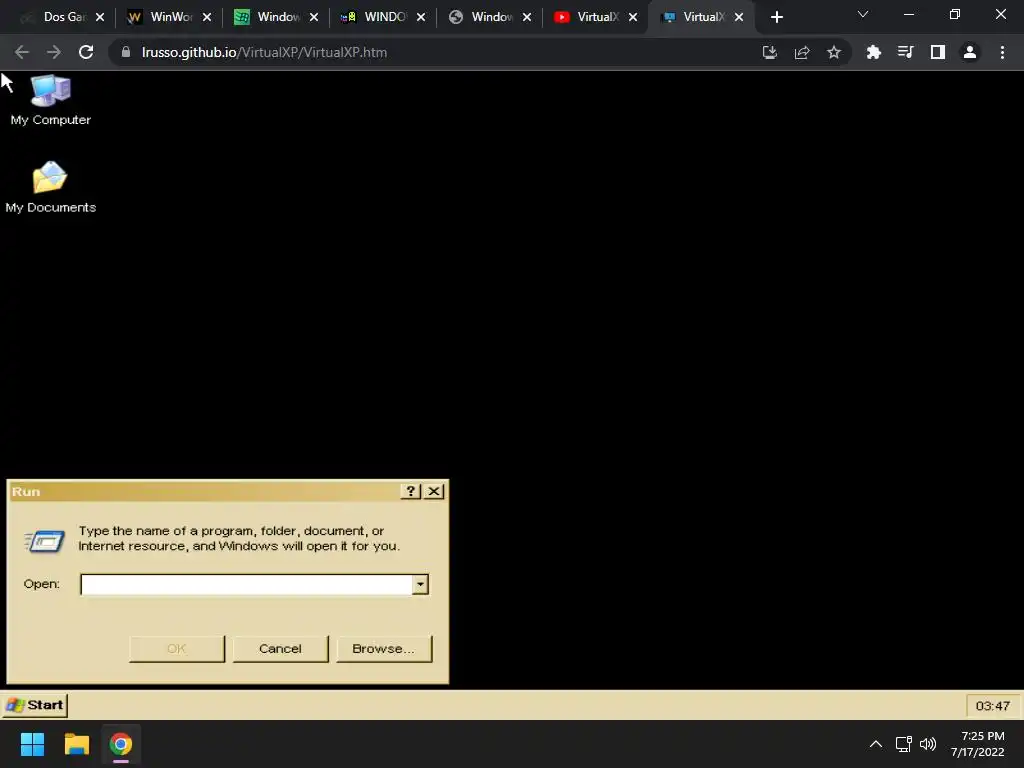The width and height of the screenshot is (1024, 768).
Task: Click the volume speaker tray icon
Action: click(x=927, y=744)
